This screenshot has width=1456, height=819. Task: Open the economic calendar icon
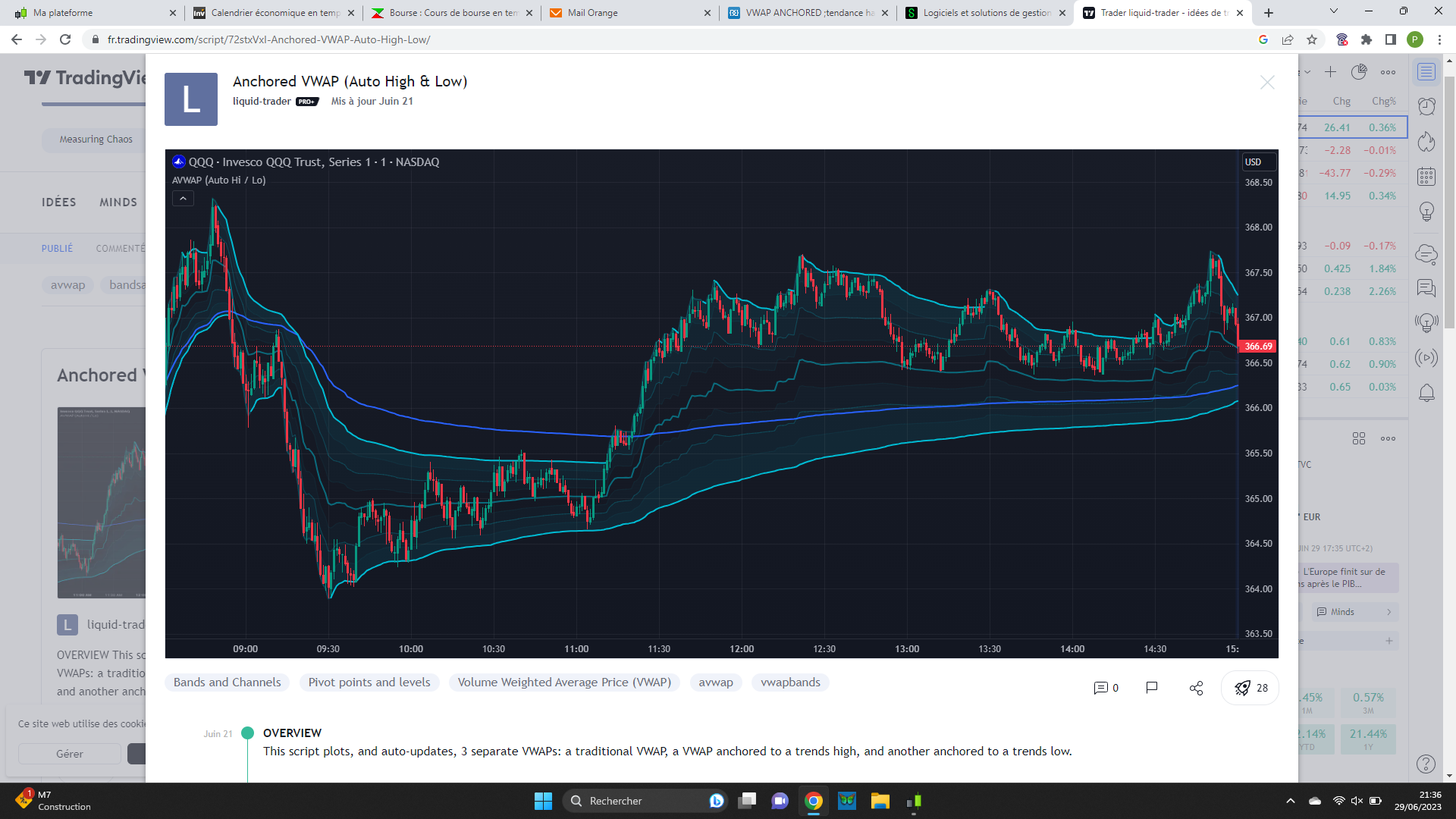1426,177
